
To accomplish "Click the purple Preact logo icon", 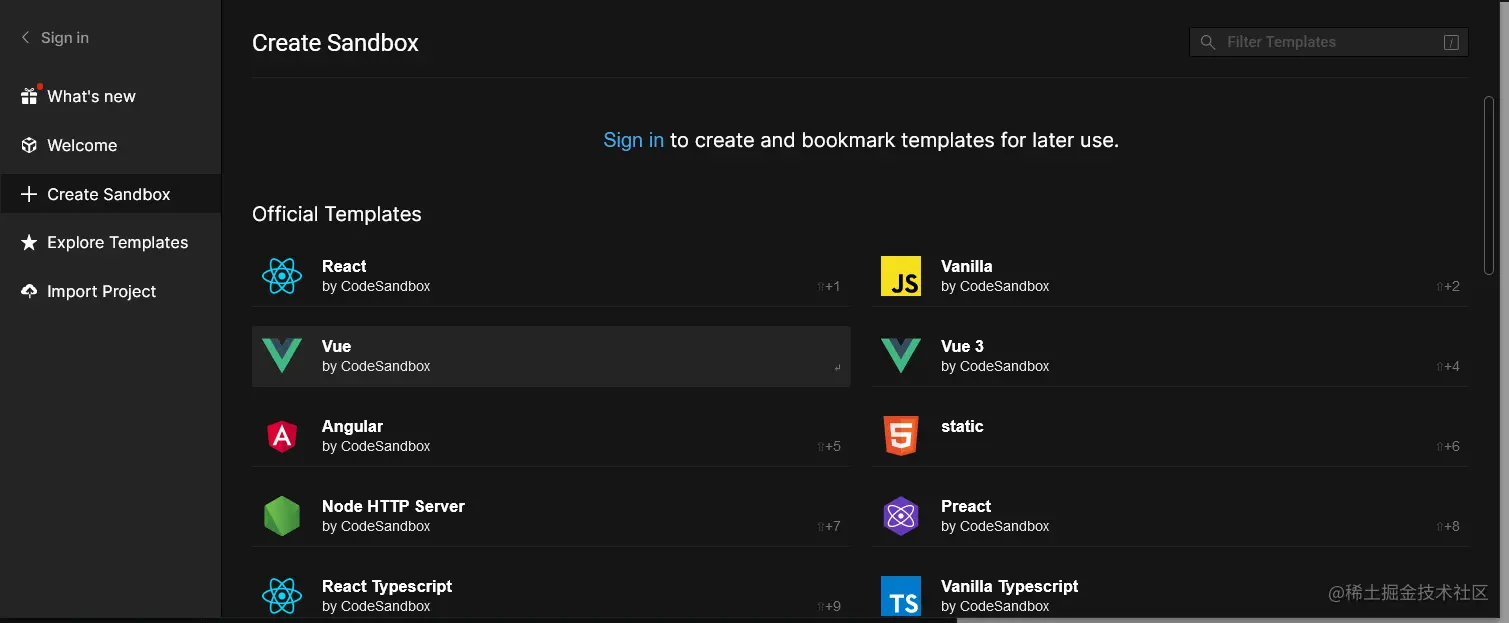I will coord(900,516).
